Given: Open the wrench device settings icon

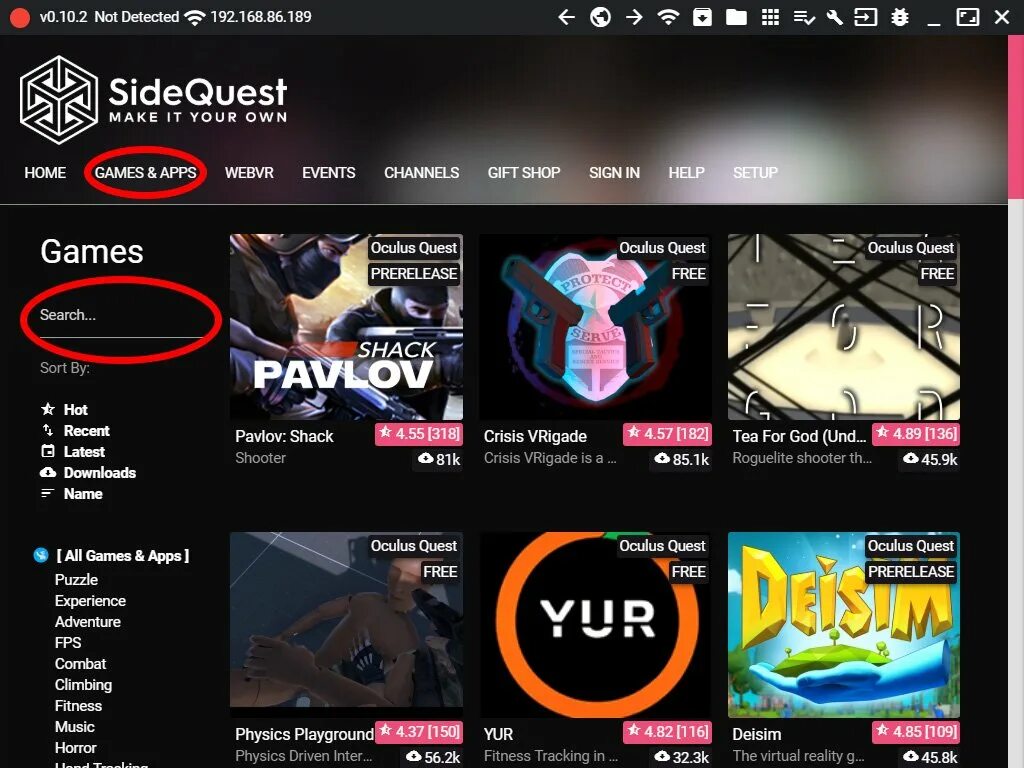Looking at the screenshot, I should pyautogui.click(x=834, y=17).
